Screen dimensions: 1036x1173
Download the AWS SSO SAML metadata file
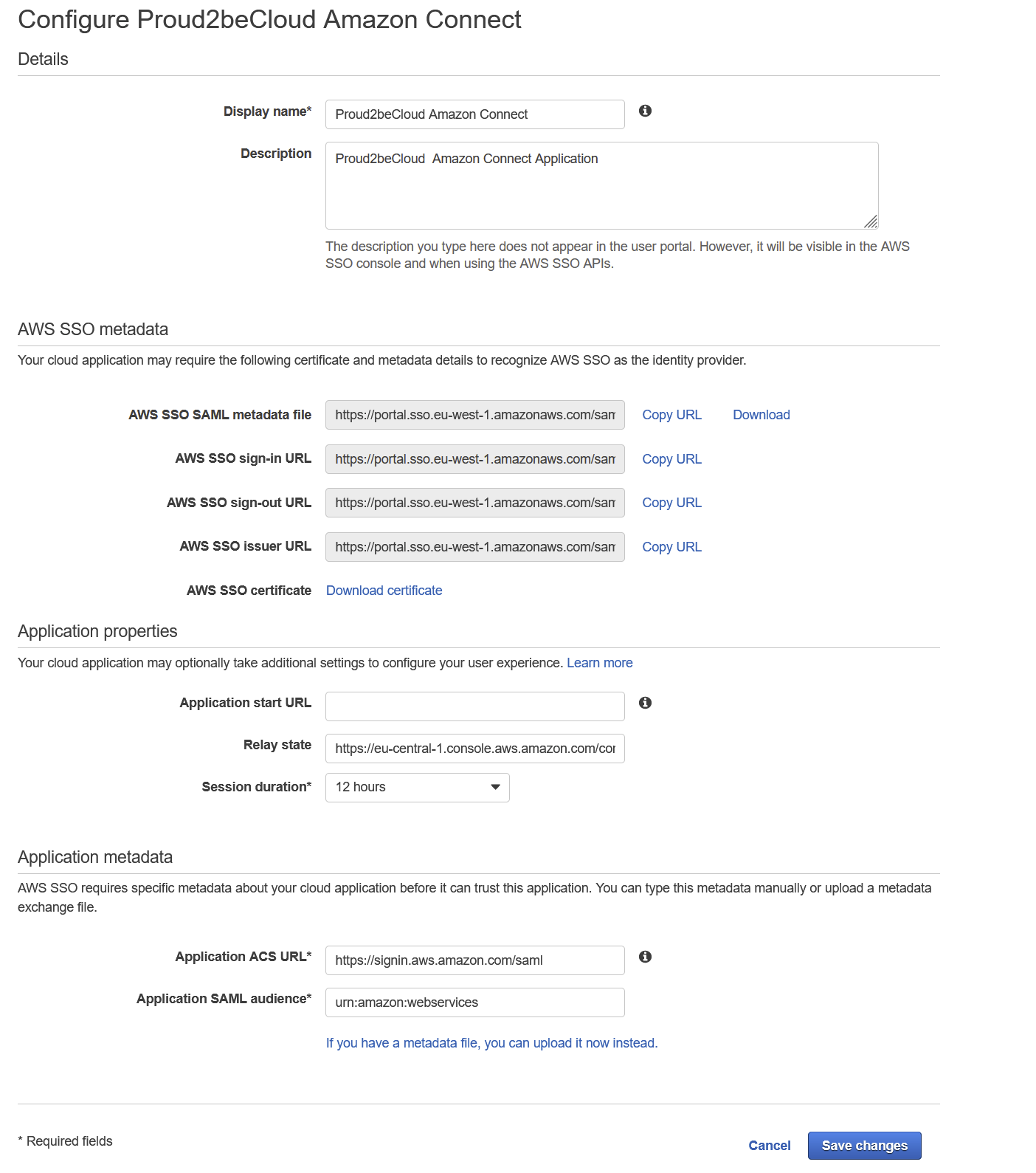761,415
